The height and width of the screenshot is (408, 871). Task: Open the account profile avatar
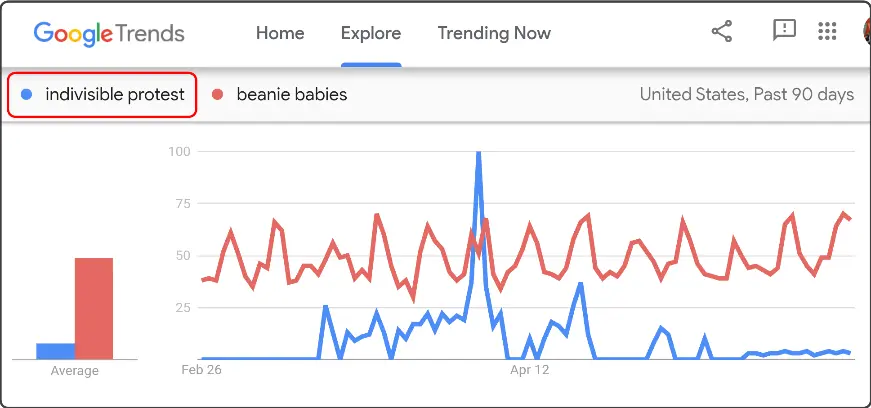(x=867, y=31)
